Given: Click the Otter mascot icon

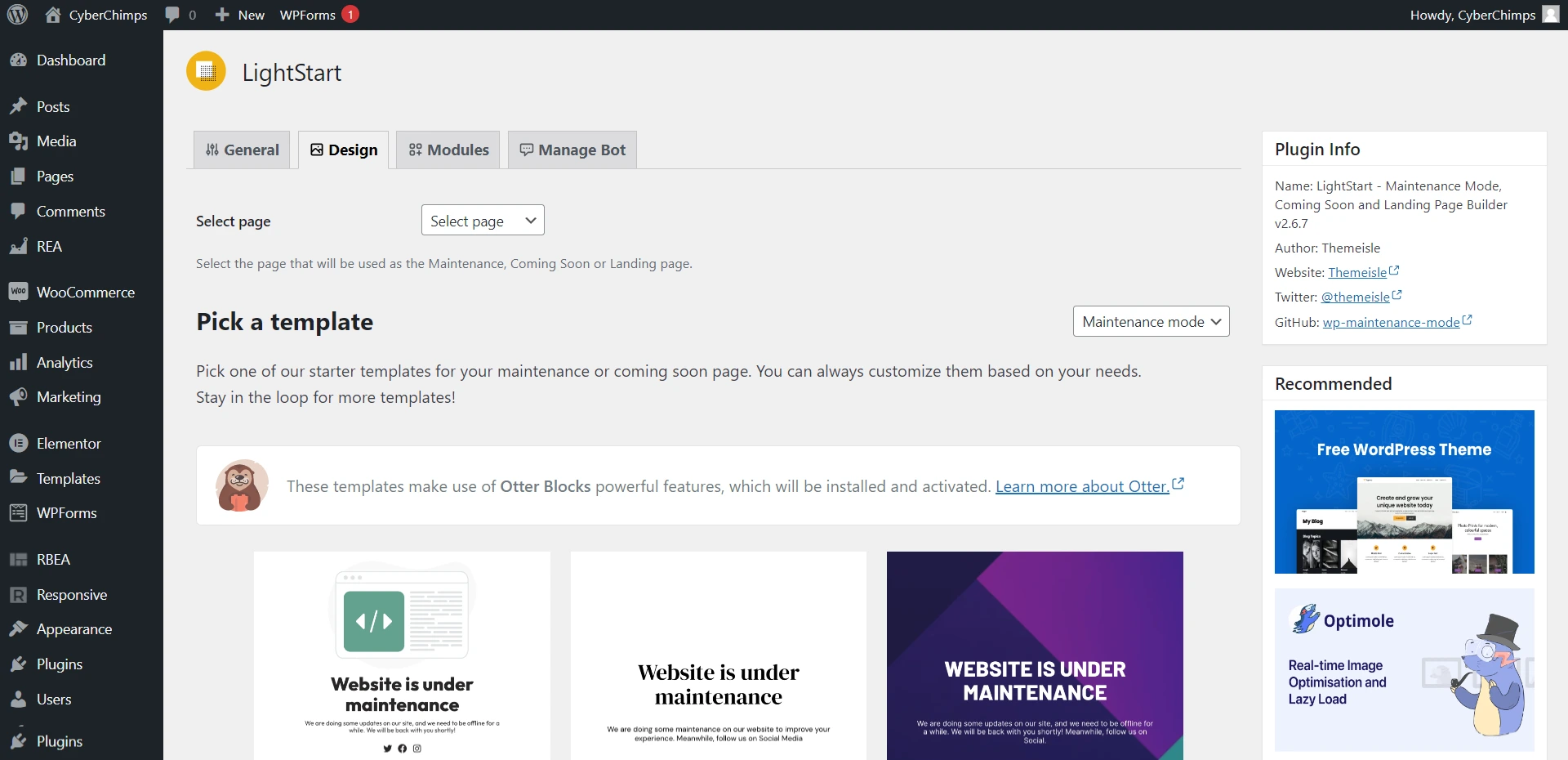Looking at the screenshot, I should (242, 485).
